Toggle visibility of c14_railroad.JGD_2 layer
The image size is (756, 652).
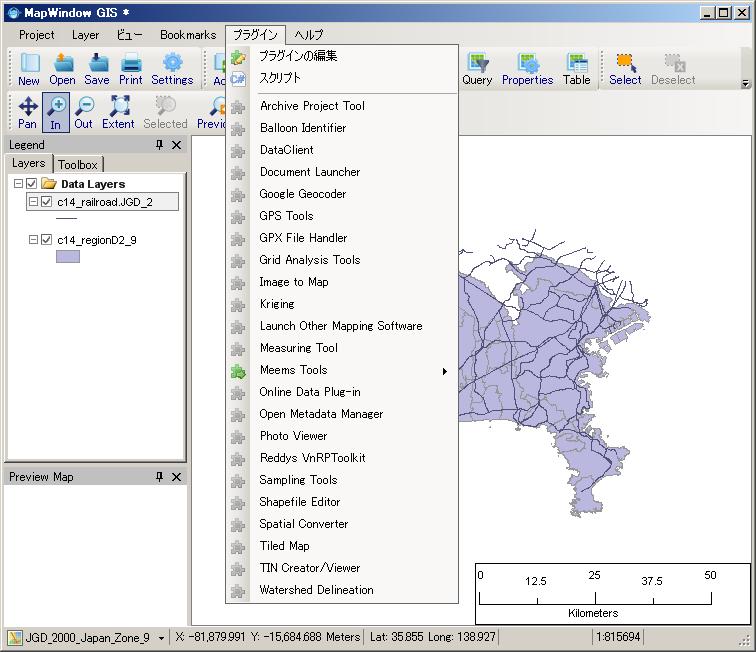(46, 202)
